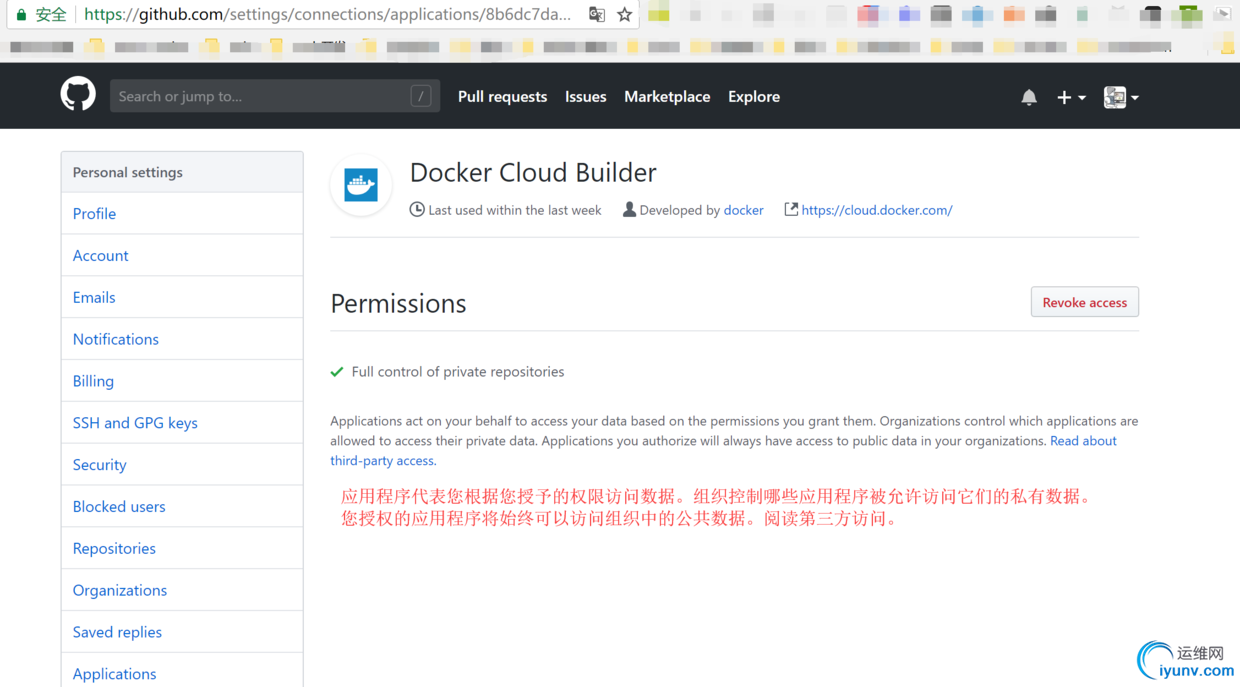Open Saved replies settings
Viewport: 1240px width, 687px height.
pyautogui.click(x=182, y=633)
